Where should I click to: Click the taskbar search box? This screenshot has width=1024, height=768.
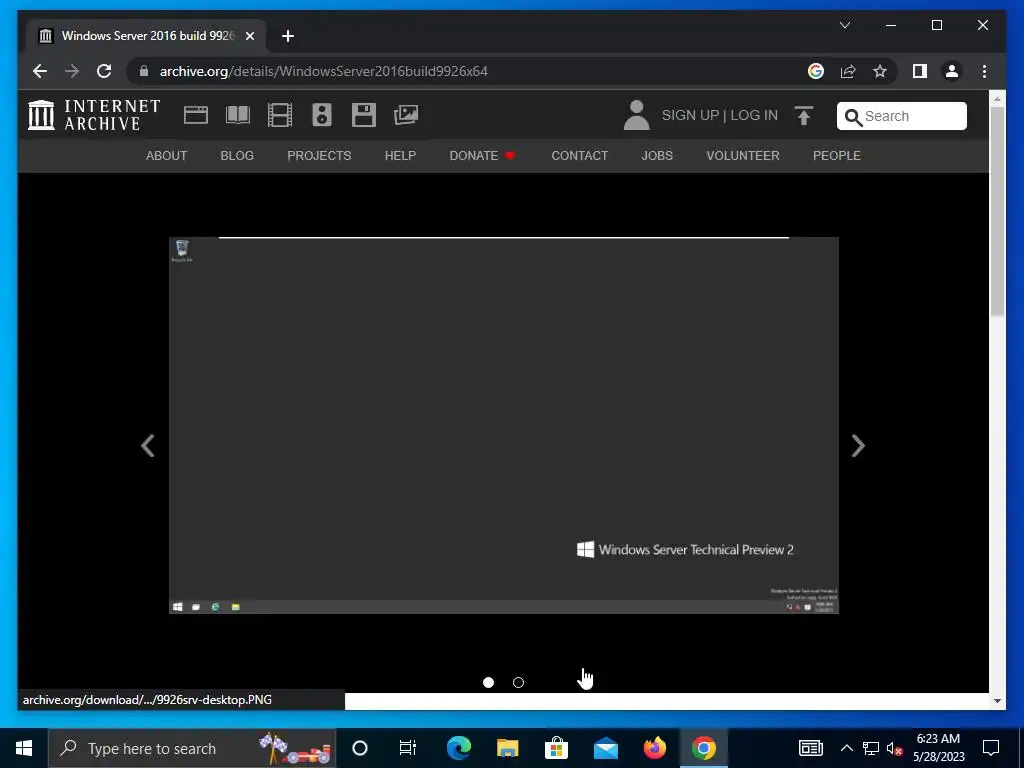click(x=191, y=748)
